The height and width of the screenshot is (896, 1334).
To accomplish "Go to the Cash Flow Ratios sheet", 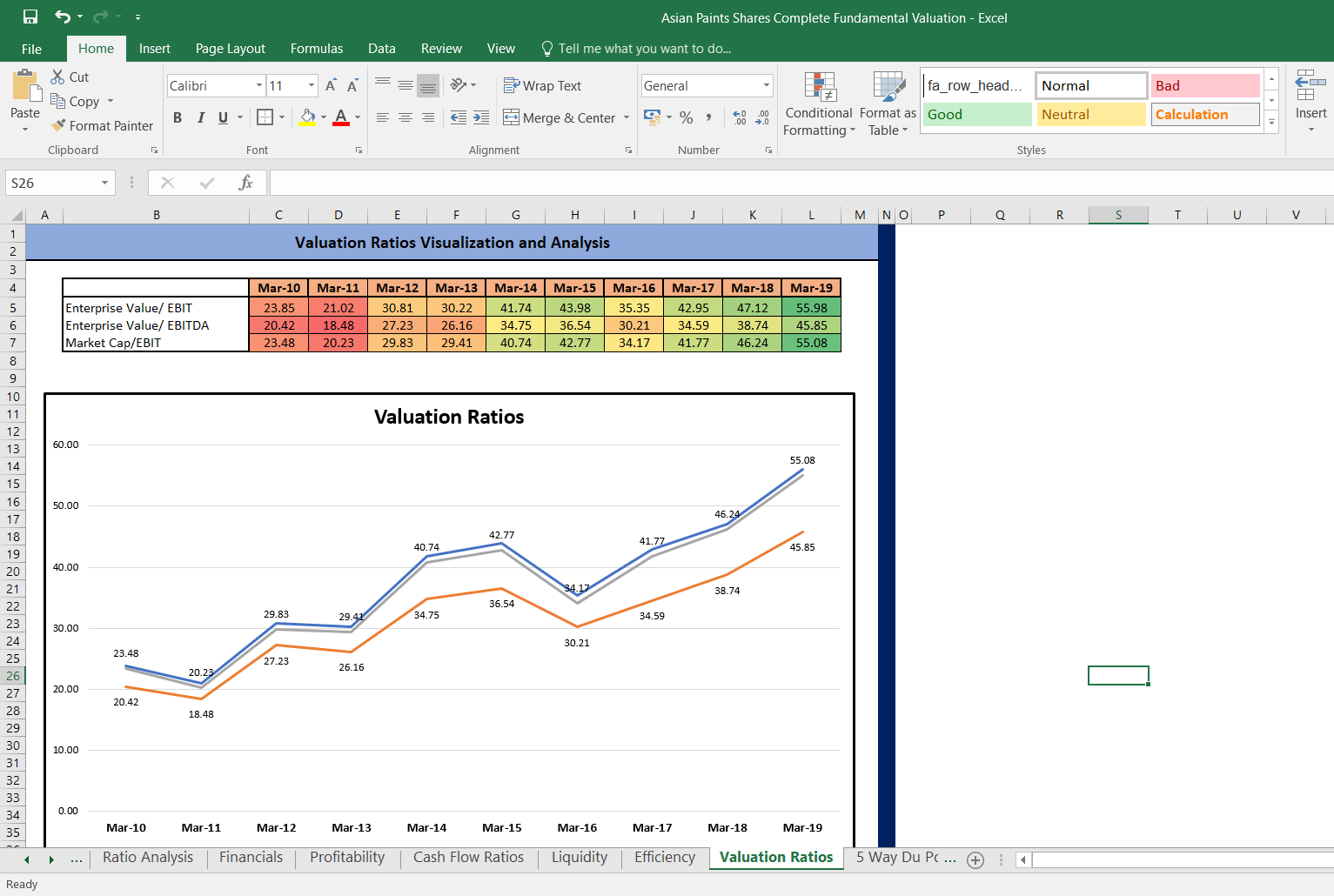I will pyautogui.click(x=468, y=858).
